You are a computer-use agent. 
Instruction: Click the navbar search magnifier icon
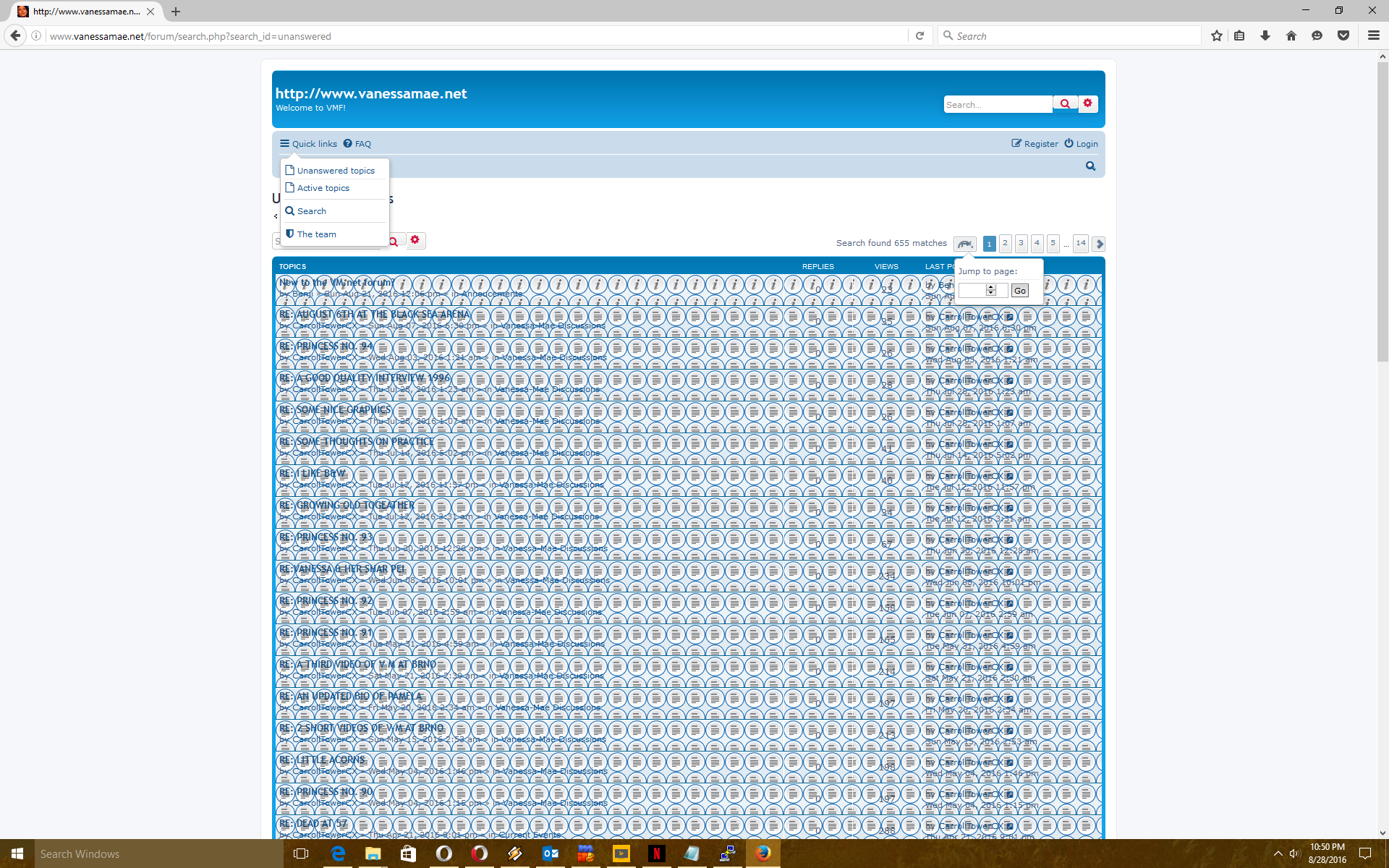pyautogui.click(x=1090, y=166)
